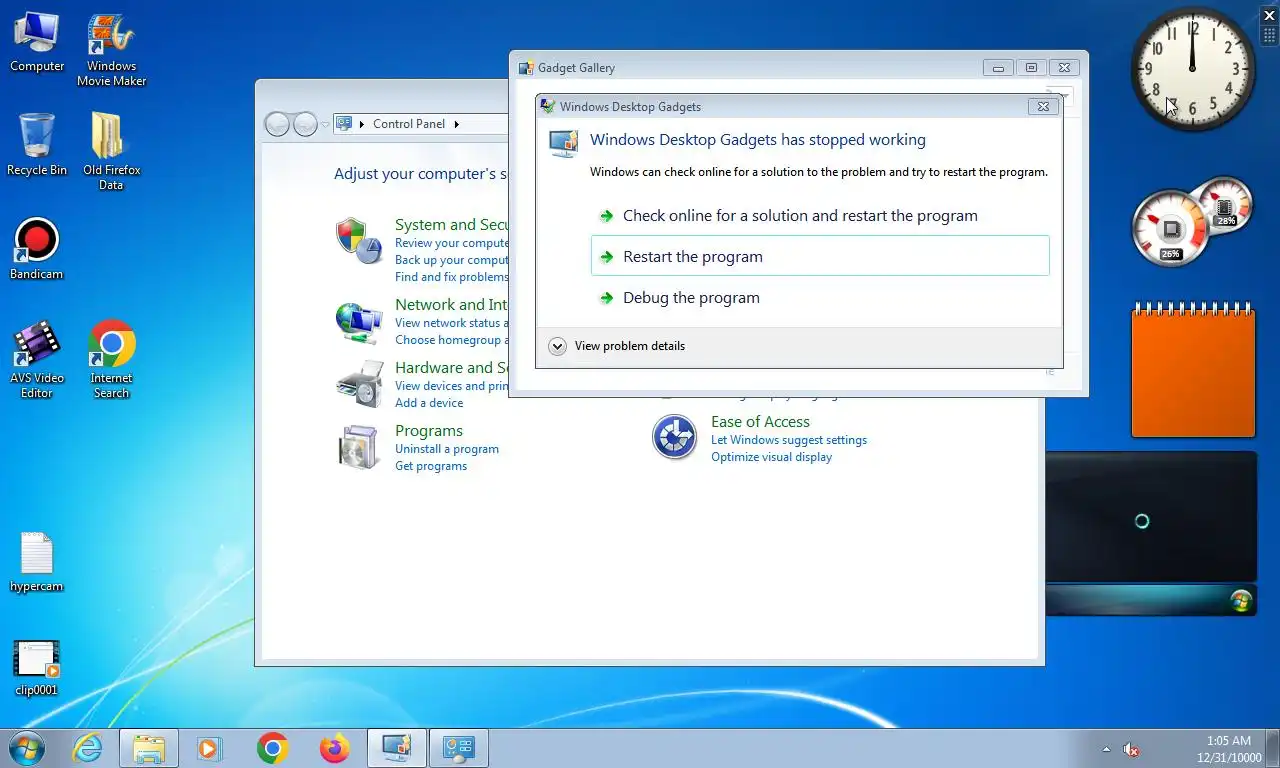This screenshot has width=1280, height=768.
Task: Open Windows Movie Maker desktop shortcut
Action: 111,50
